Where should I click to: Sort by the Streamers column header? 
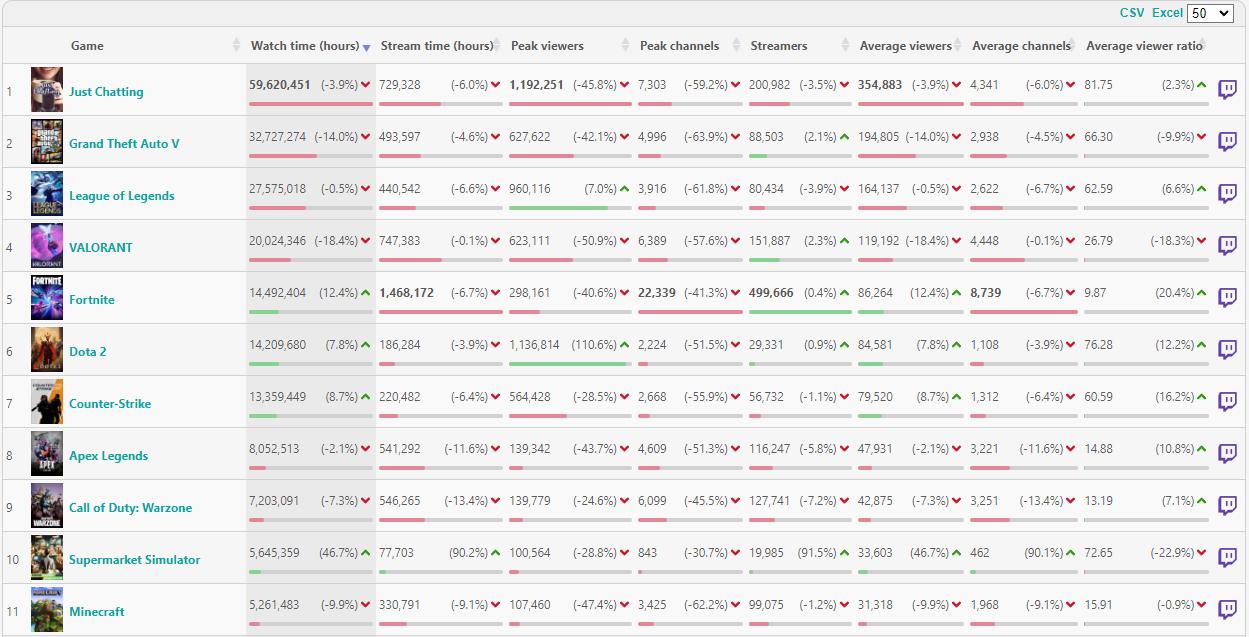779,46
